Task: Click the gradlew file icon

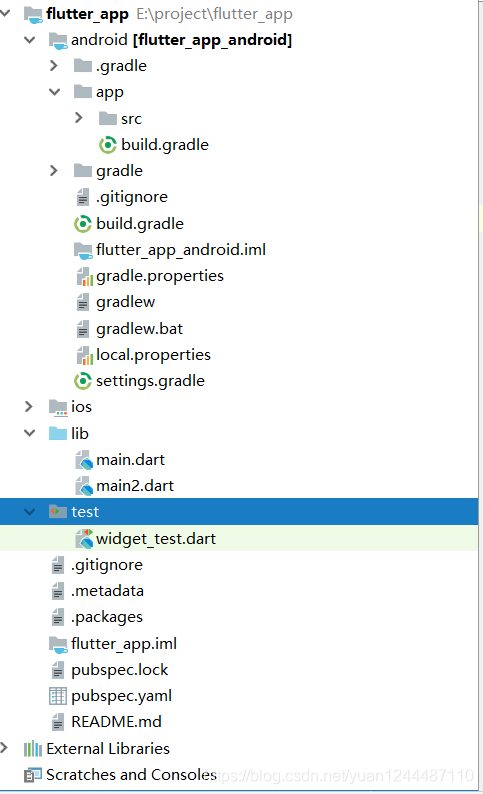Action: (83, 302)
